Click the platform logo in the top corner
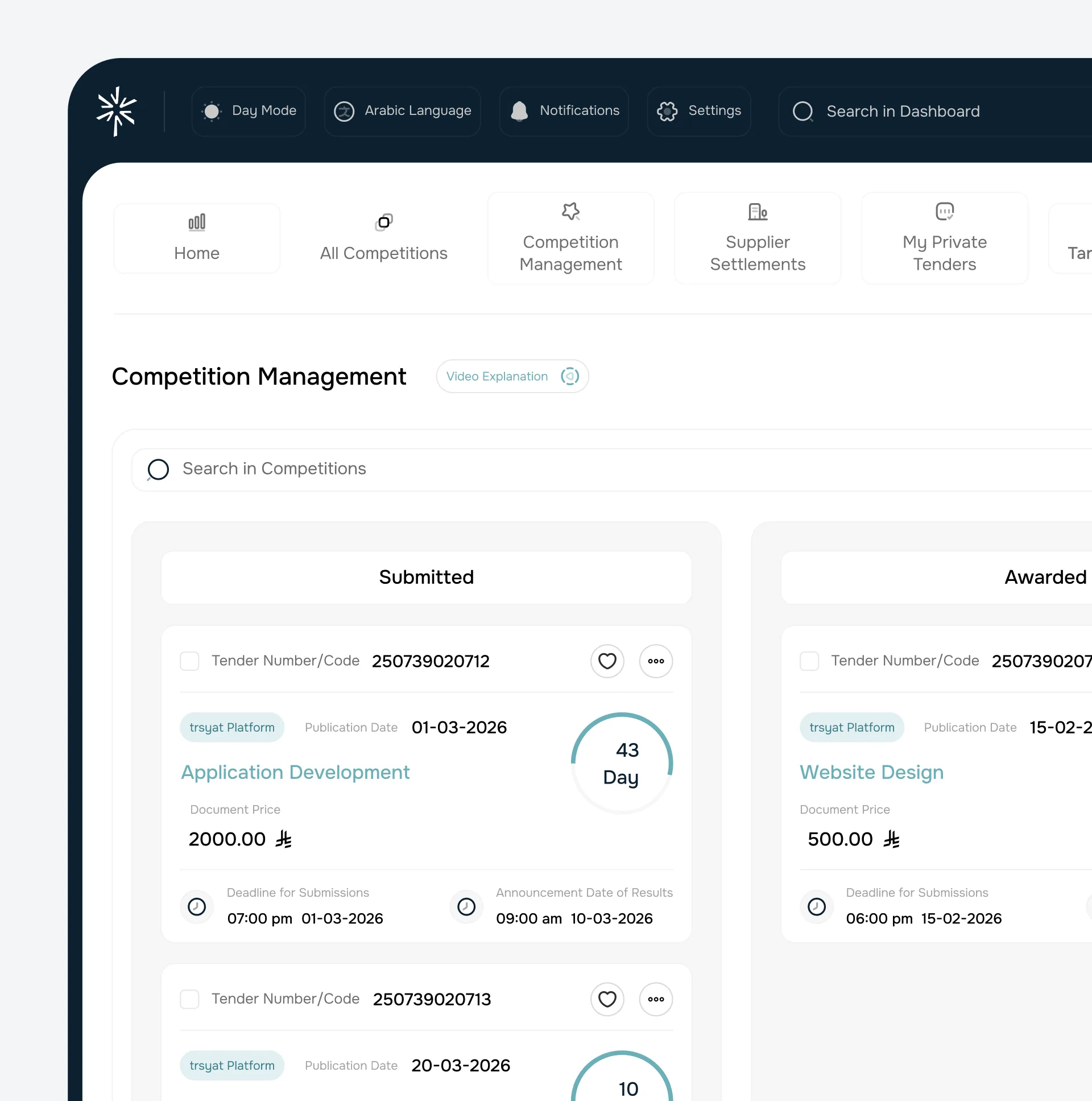The width and height of the screenshot is (1092, 1101). (x=116, y=111)
